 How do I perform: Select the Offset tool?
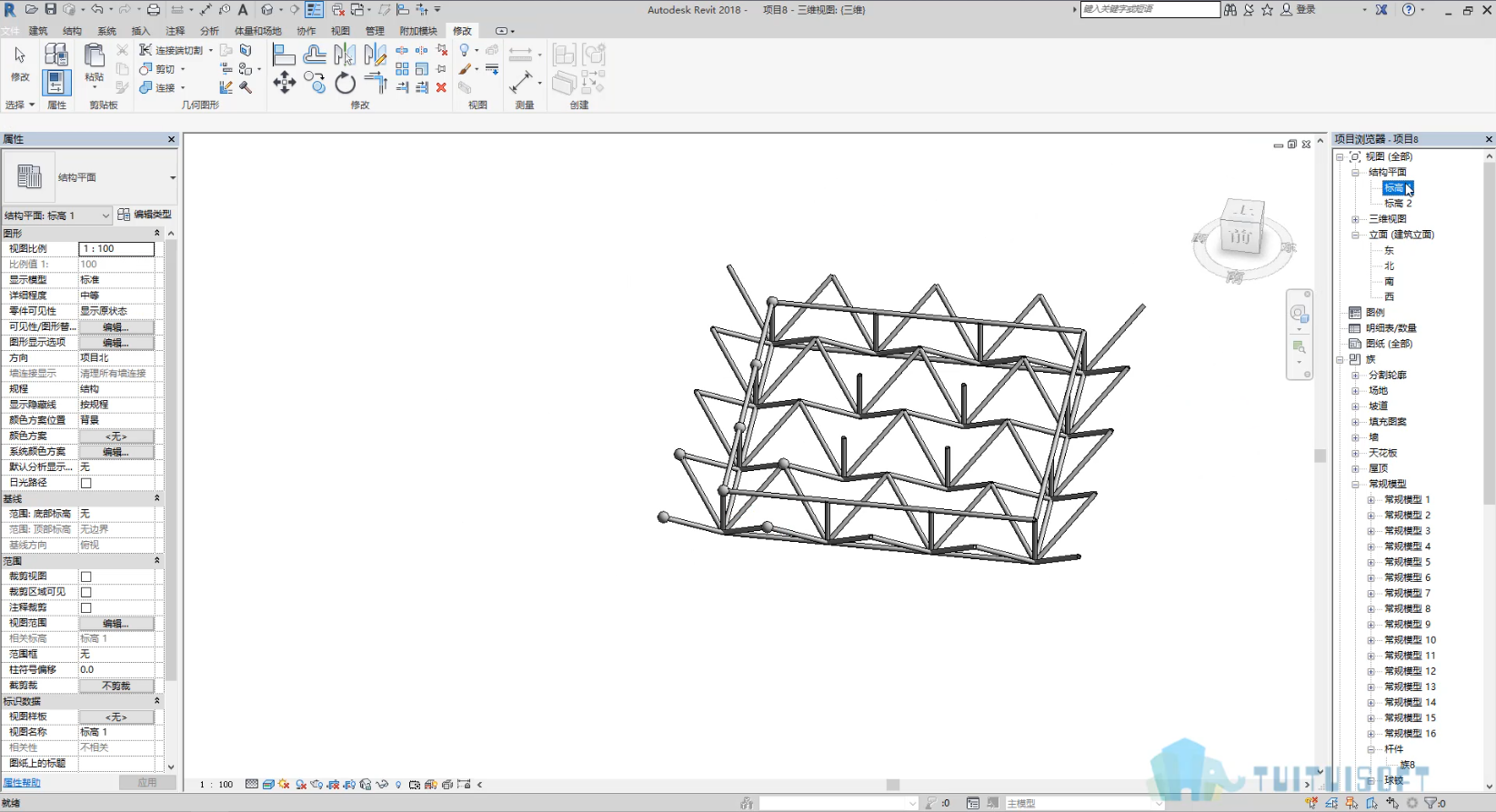click(x=315, y=55)
